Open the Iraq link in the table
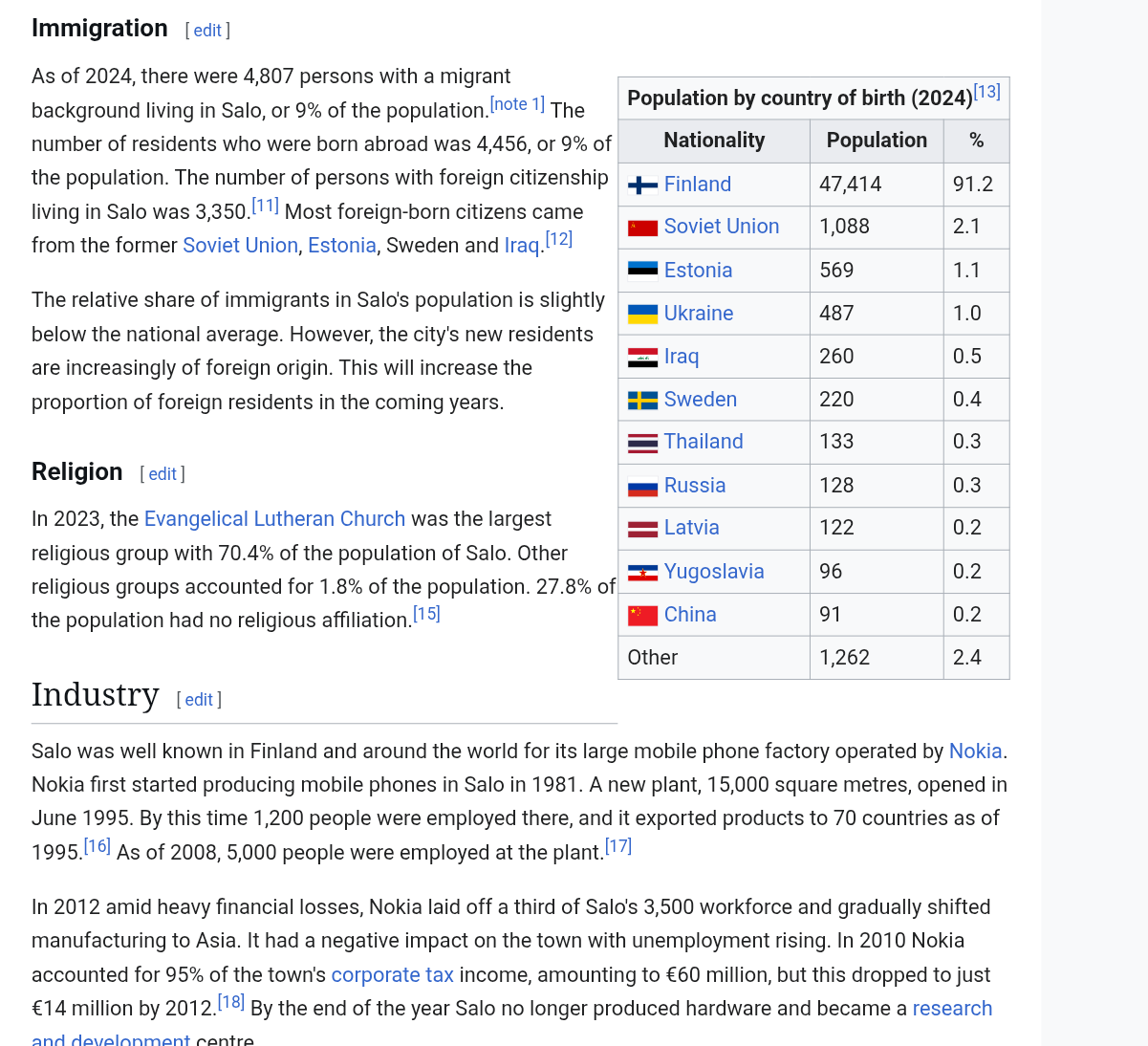The image size is (1148, 1046). pyautogui.click(x=682, y=357)
